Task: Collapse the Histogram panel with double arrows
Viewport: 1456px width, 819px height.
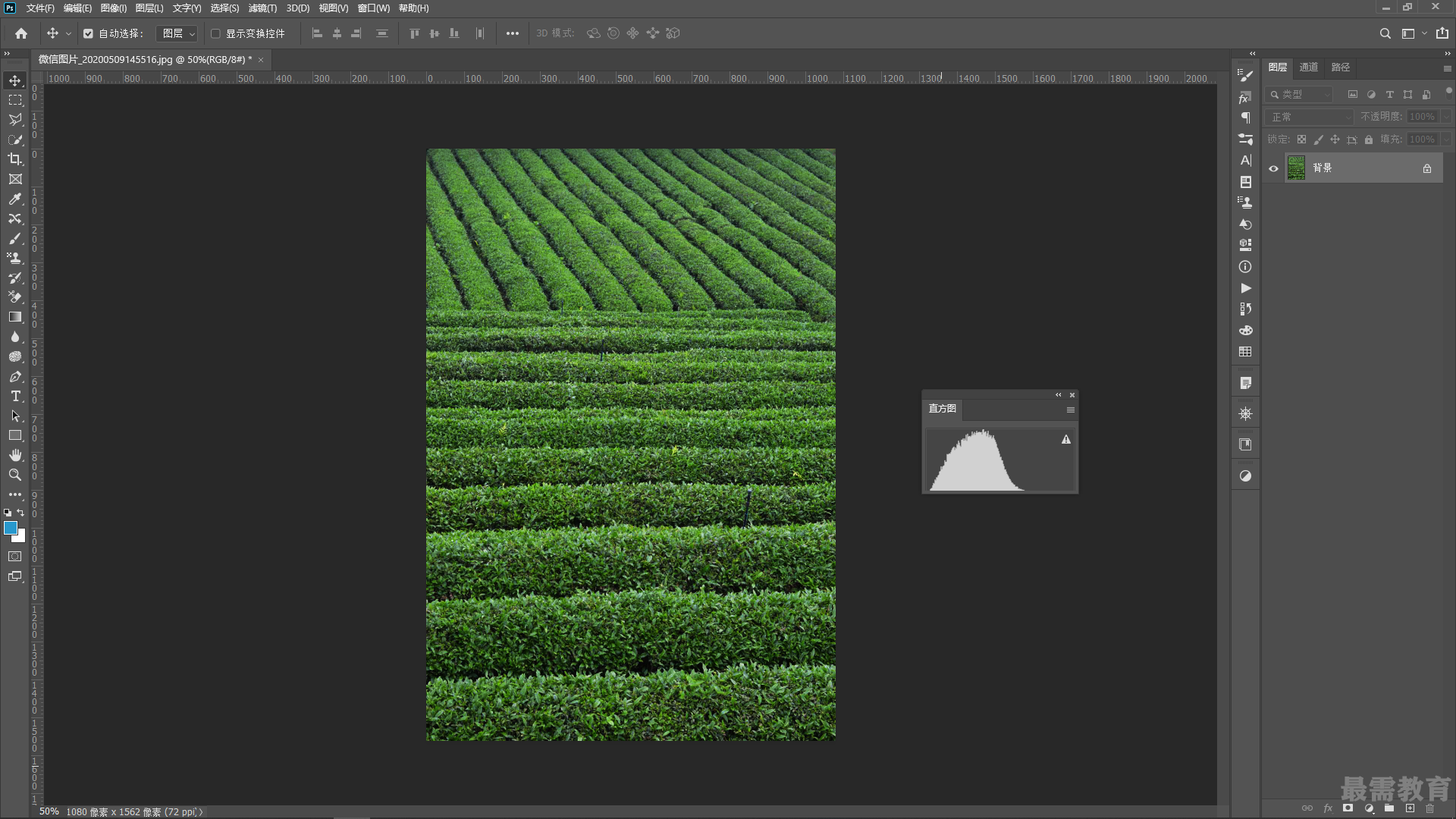Action: click(1059, 394)
